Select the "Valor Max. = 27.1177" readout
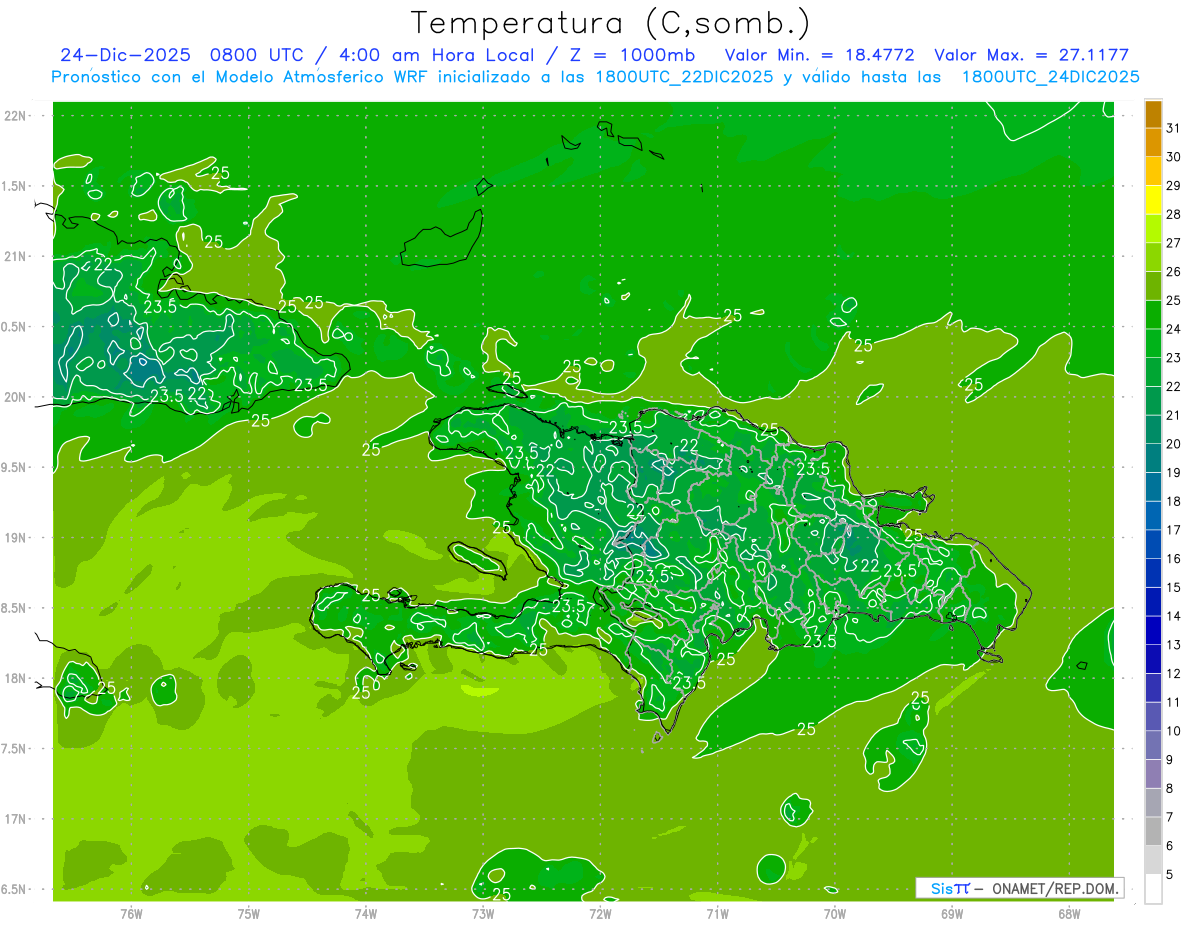 point(1031,55)
